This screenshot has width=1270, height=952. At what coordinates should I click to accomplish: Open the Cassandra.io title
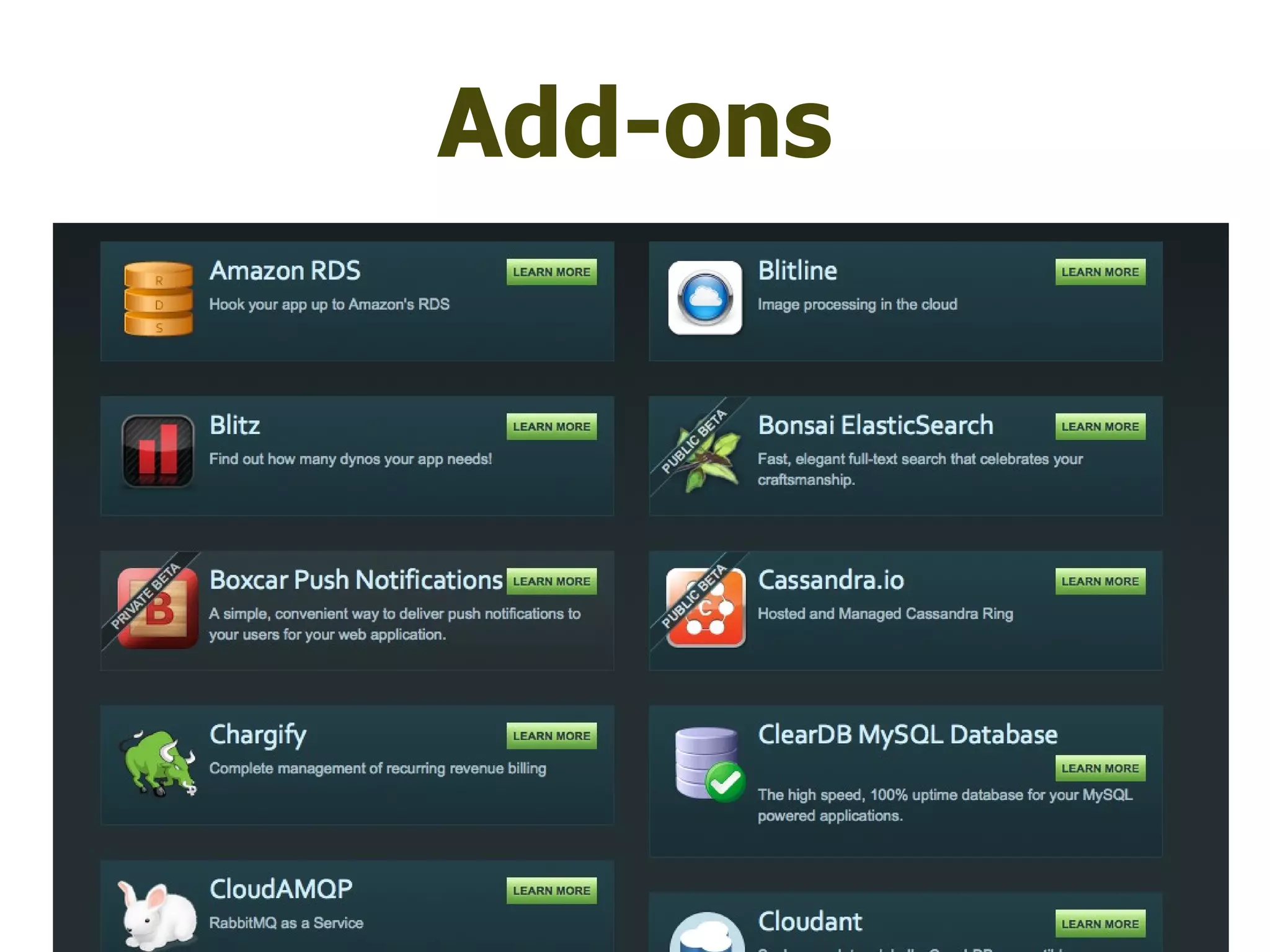[831, 580]
